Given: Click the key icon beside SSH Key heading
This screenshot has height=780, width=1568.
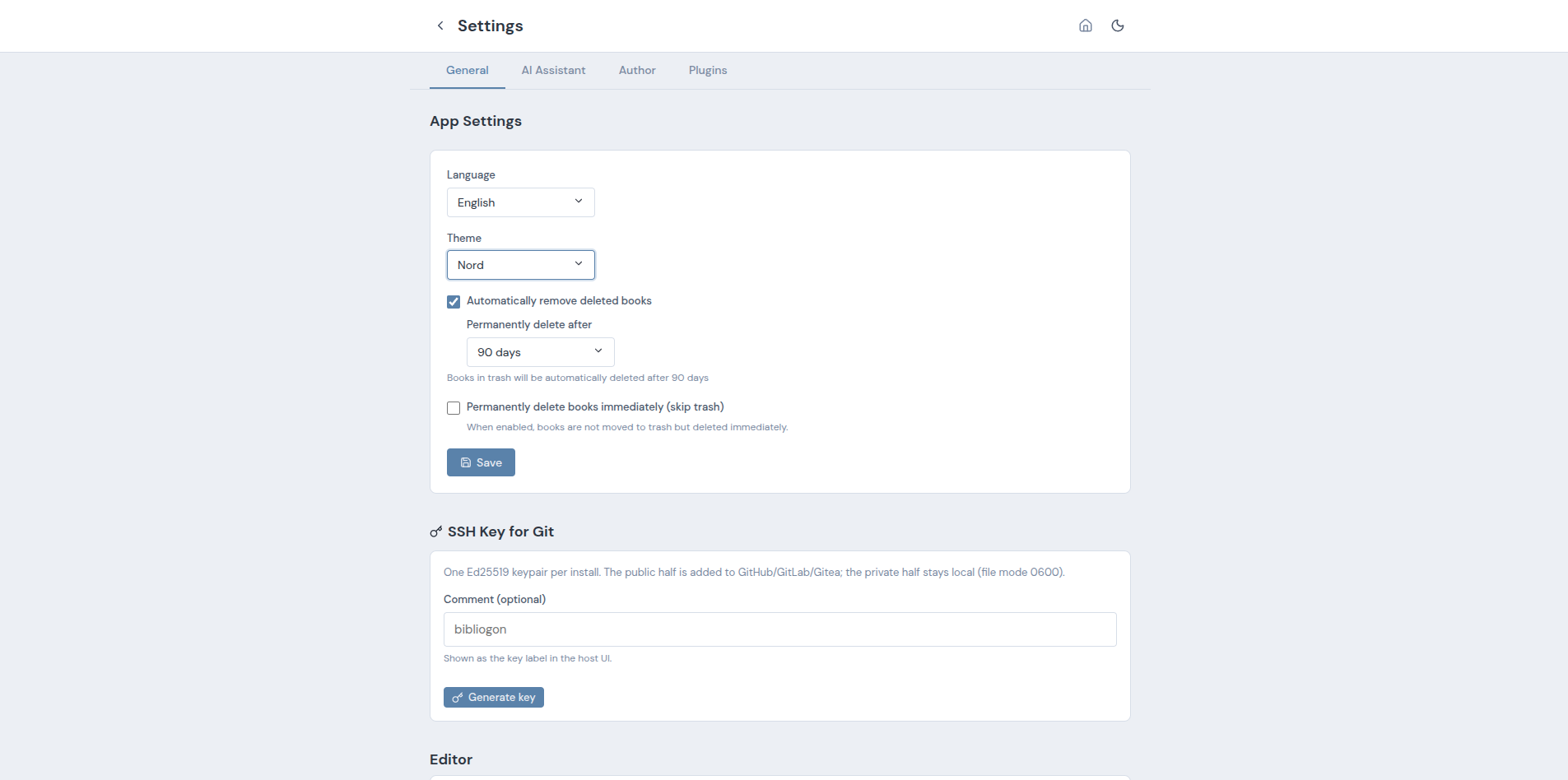Looking at the screenshot, I should pyautogui.click(x=436, y=532).
